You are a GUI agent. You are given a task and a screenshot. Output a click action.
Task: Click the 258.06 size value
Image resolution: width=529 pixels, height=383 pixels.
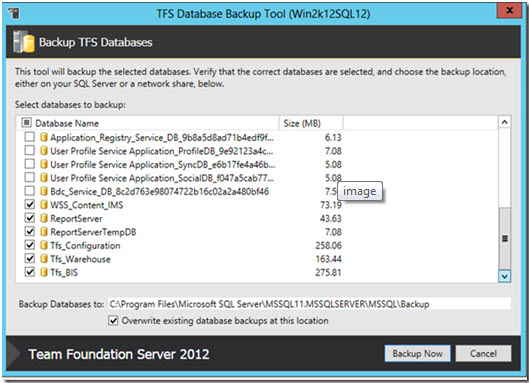329,246
